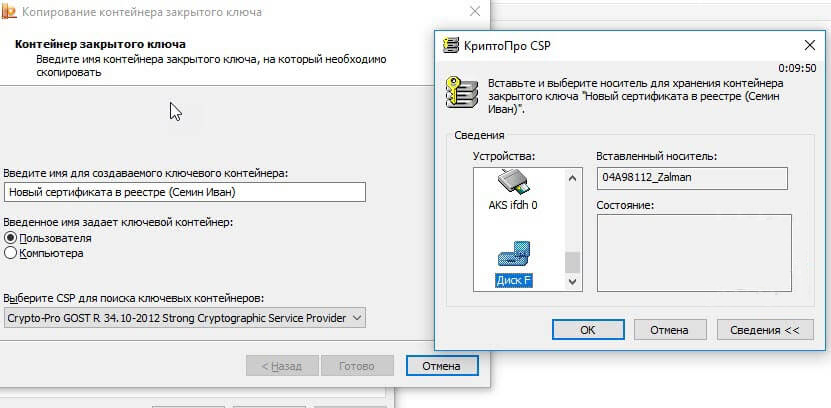Select the Пользователя radio button
This screenshot has height=408, width=831.
(11, 238)
